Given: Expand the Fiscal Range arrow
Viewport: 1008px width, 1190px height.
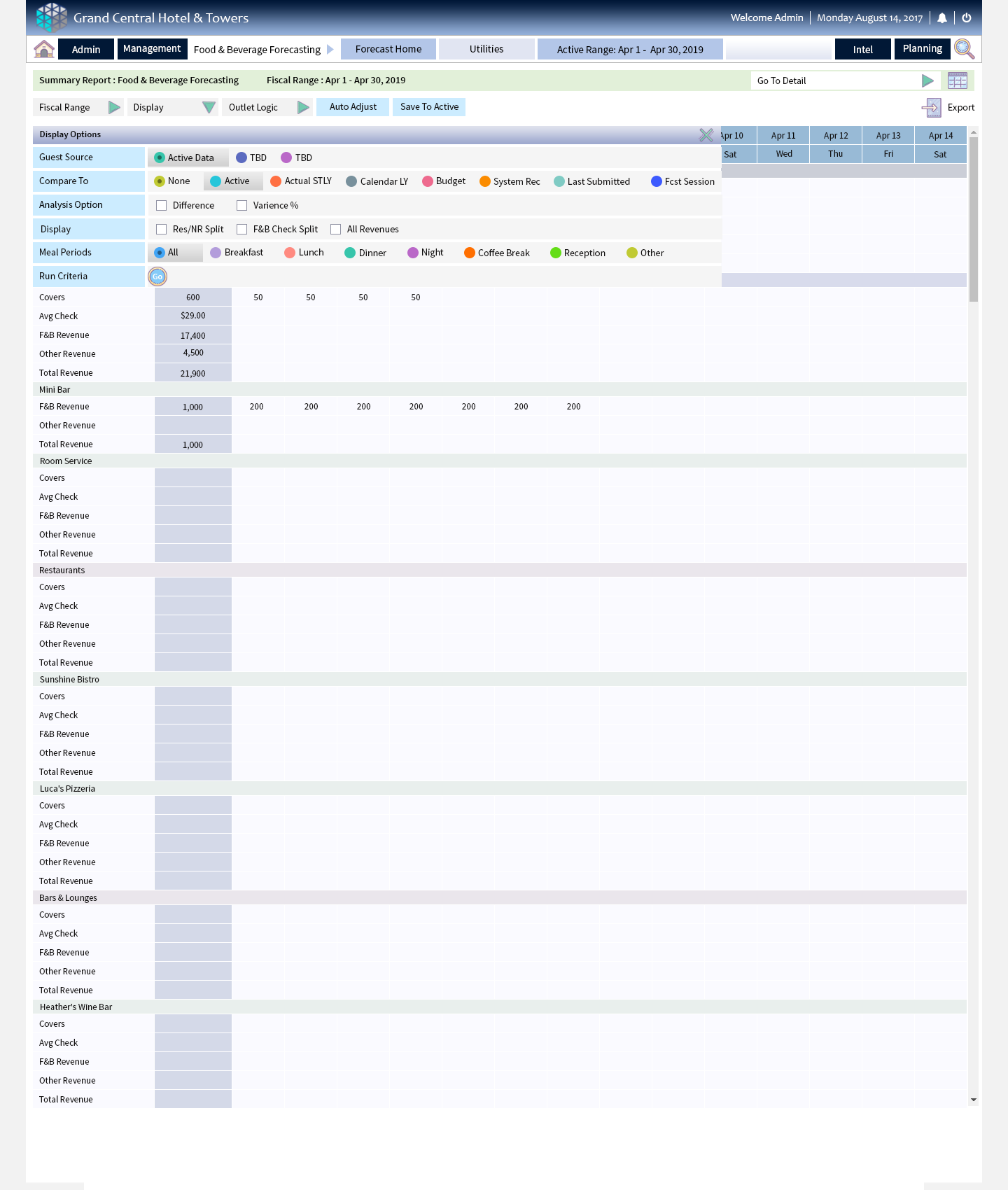Looking at the screenshot, I should pyautogui.click(x=114, y=107).
